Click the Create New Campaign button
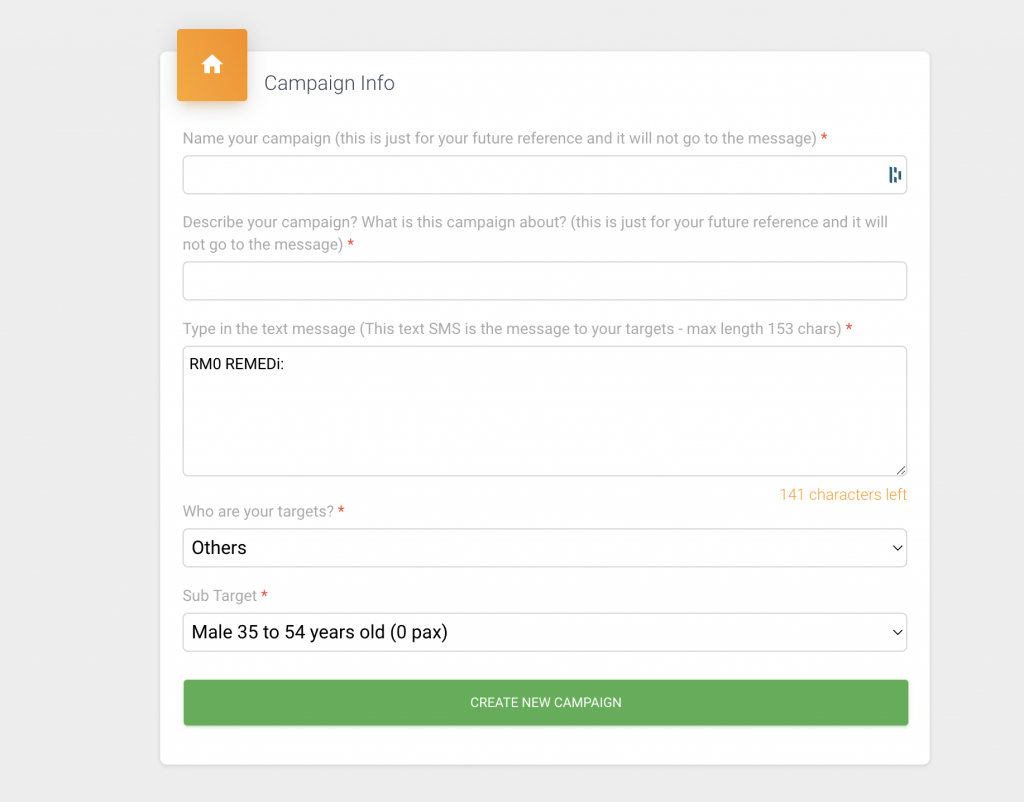The image size is (1024, 802). [x=545, y=702]
